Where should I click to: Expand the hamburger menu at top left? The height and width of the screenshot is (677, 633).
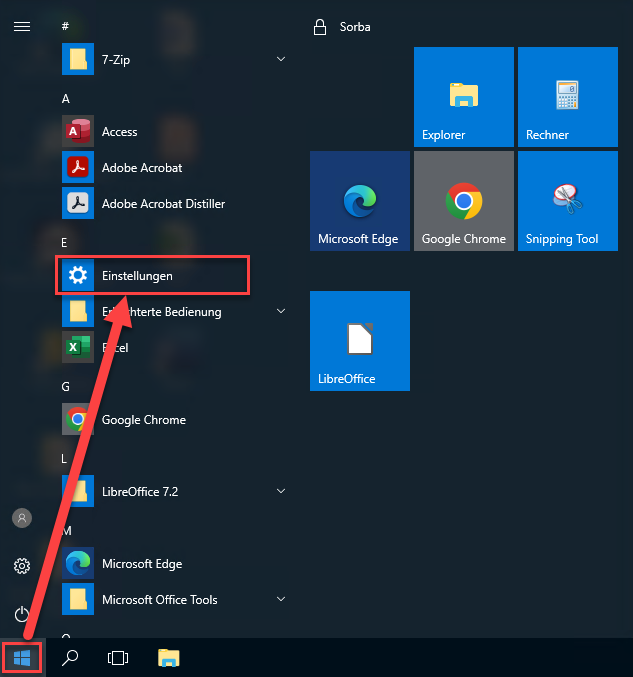(22, 27)
